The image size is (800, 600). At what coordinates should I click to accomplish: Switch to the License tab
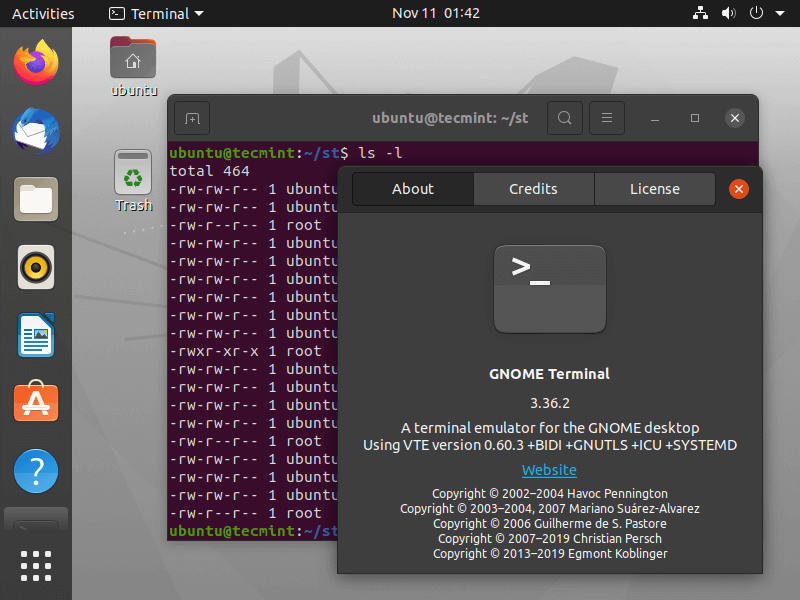pyautogui.click(x=654, y=189)
